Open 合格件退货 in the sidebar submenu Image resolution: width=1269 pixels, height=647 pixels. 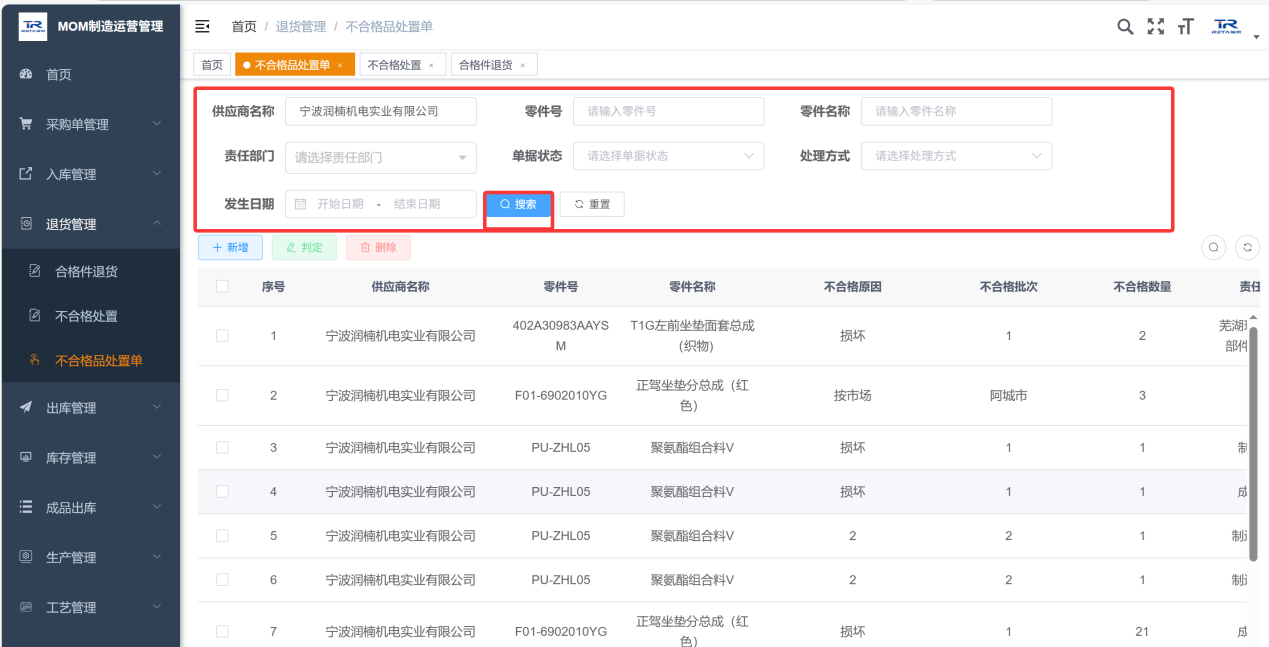(x=90, y=271)
